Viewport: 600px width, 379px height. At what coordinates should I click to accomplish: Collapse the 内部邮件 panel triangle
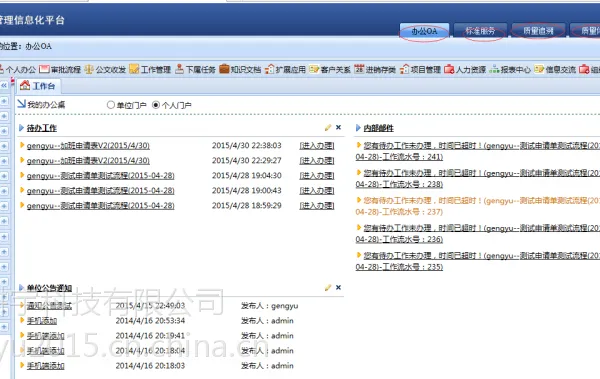point(358,128)
